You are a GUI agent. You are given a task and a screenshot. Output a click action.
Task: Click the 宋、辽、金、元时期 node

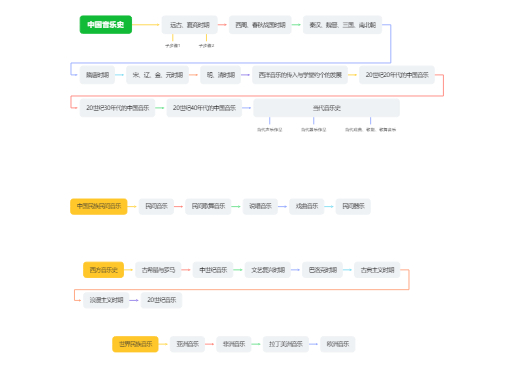pyautogui.click(x=157, y=75)
